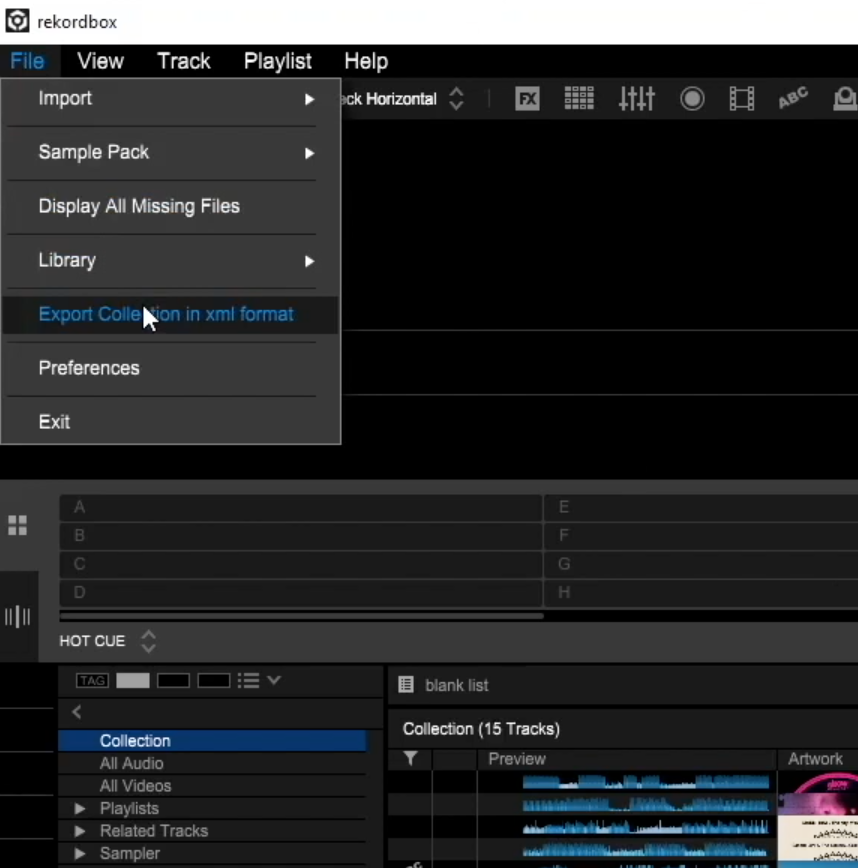Screen dimensions: 858x868
Task: Toggle the recording circle icon
Action: [692, 99]
